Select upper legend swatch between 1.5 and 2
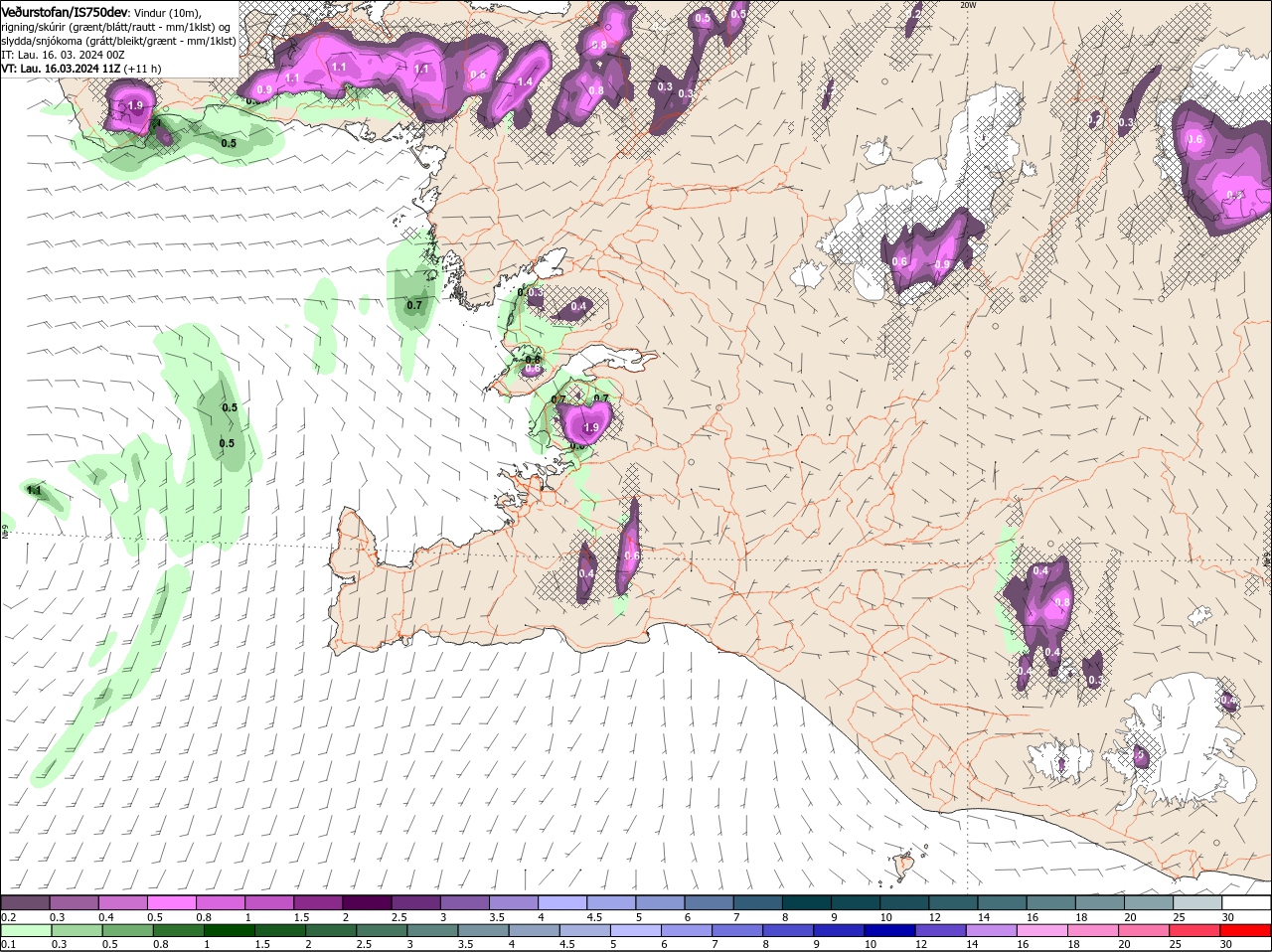This screenshot has height=952, width=1272. (x=318, y=902)
